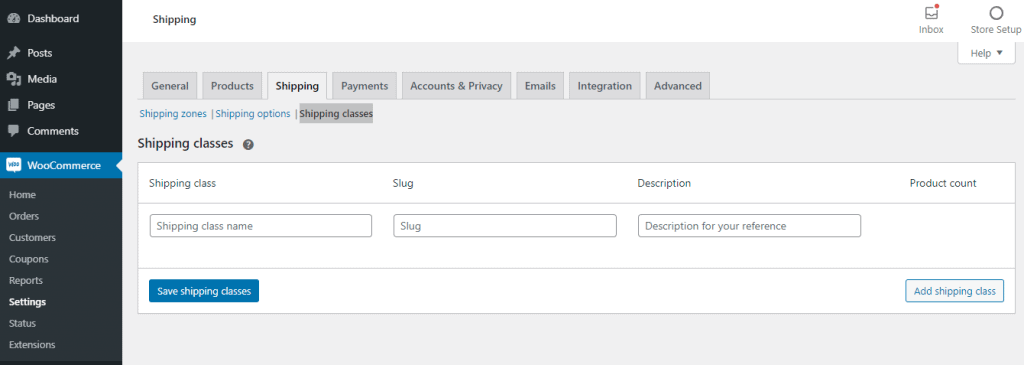Expand the Help dropdown

pyautogui.click(x=986, y=54)
